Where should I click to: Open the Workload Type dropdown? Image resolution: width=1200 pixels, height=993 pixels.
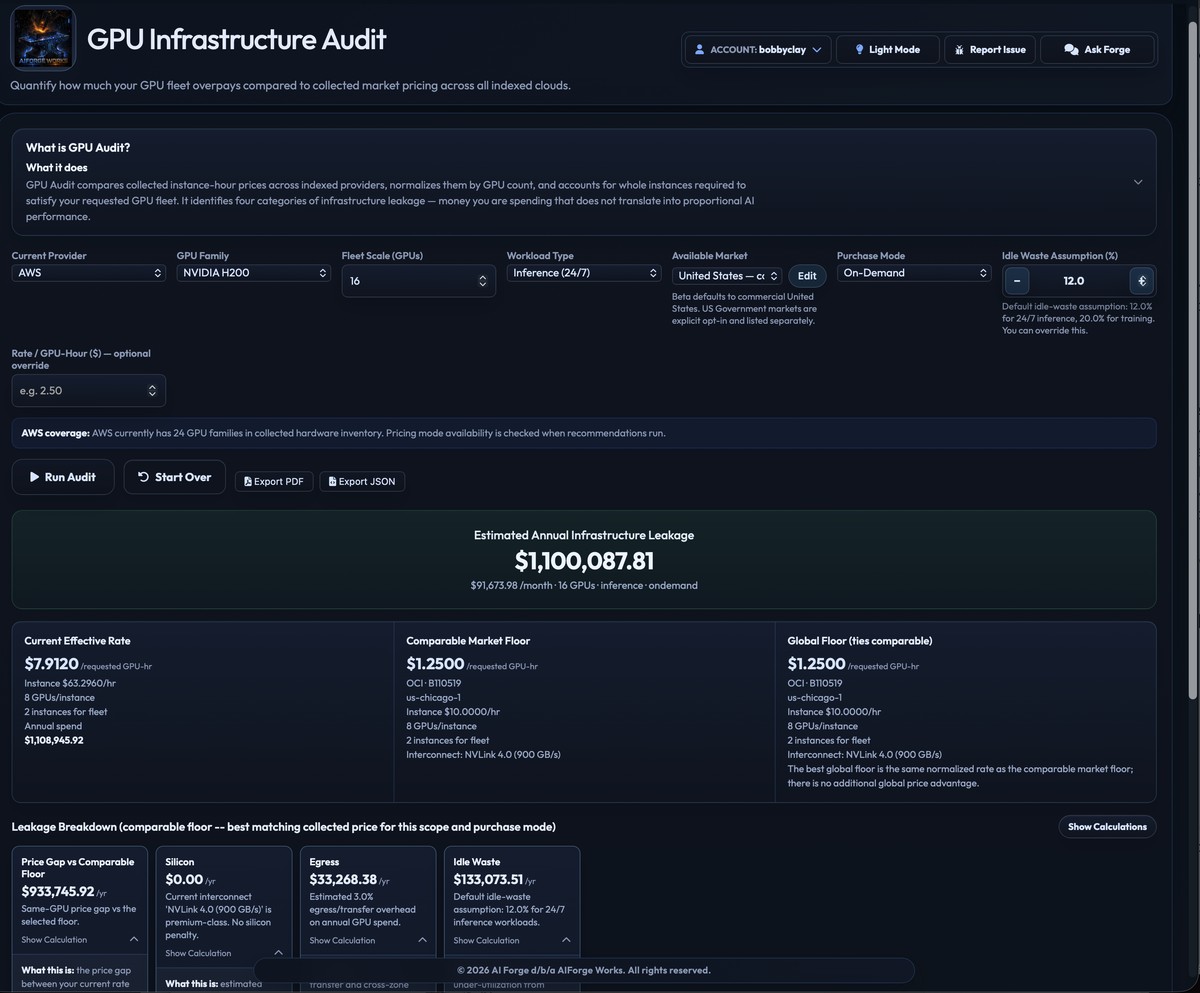click(x=584, y=272)
